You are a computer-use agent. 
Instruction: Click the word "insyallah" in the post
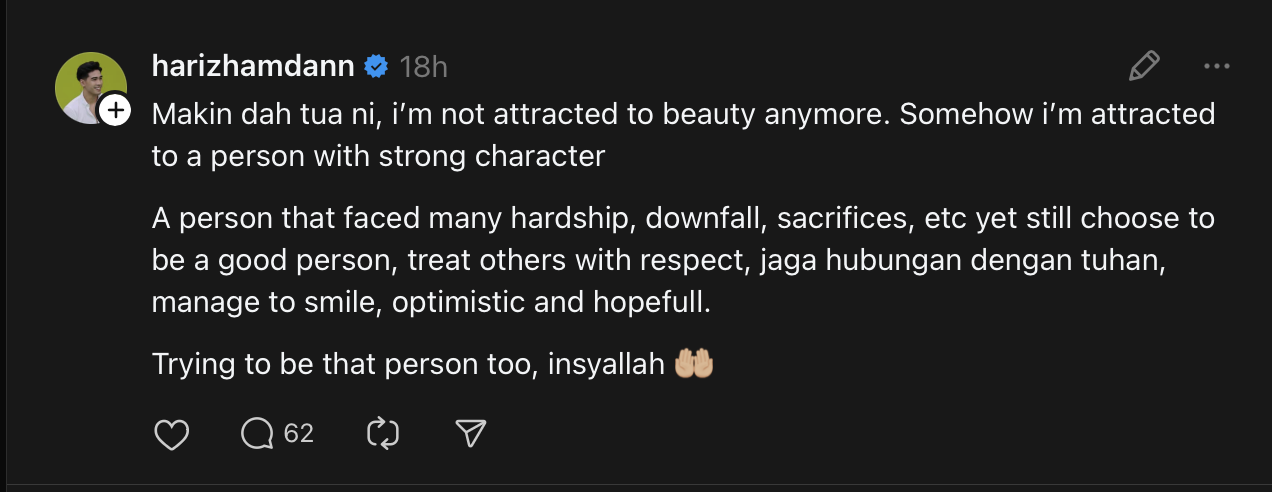click(x=606, y=364)
